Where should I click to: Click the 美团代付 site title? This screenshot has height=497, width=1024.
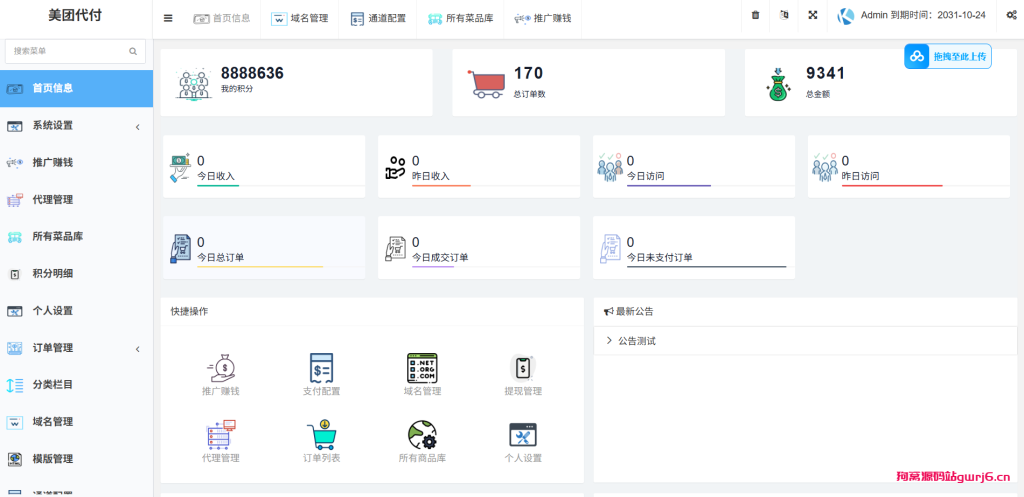75,16
